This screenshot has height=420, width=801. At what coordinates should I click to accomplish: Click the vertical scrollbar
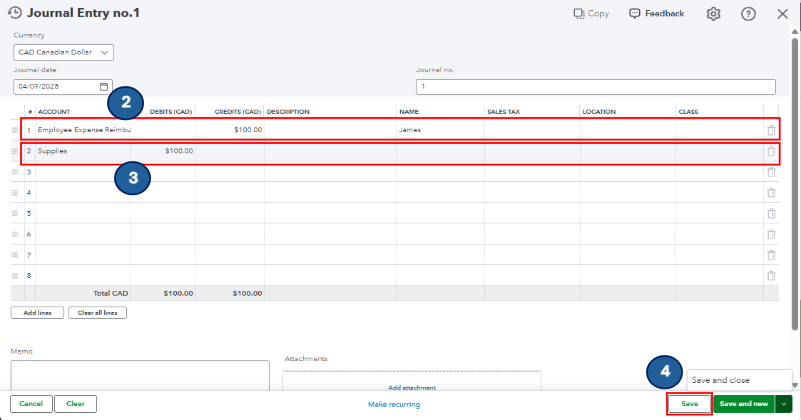tap(795, 184)
